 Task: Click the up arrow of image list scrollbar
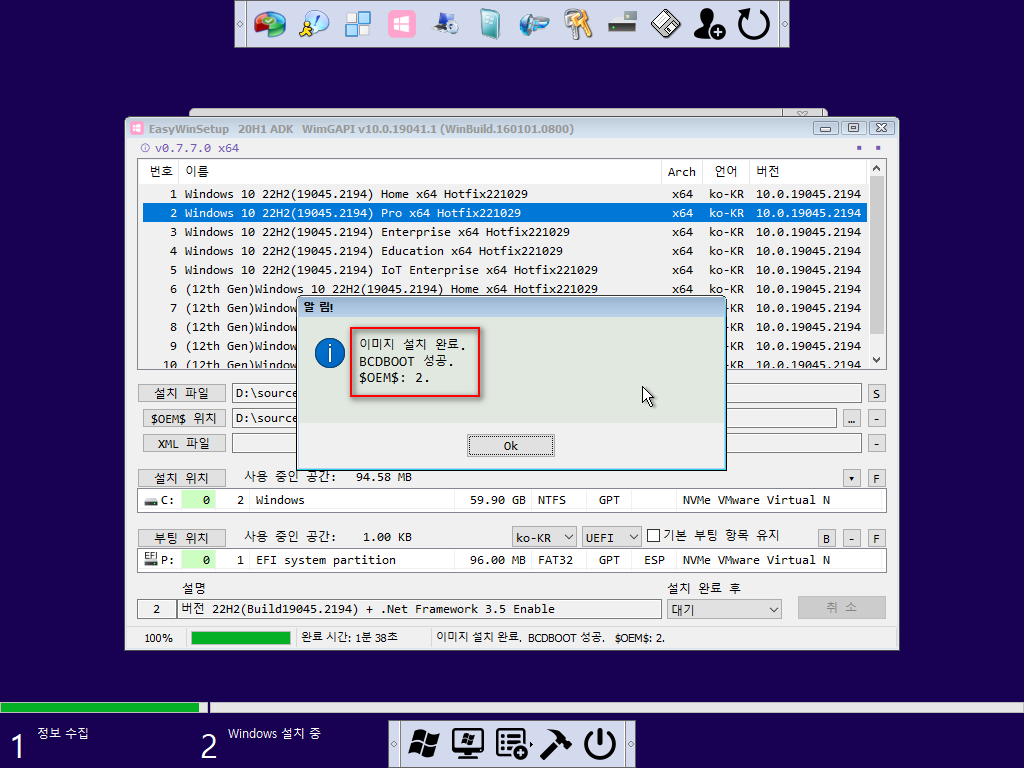click(x=876, y=168)
